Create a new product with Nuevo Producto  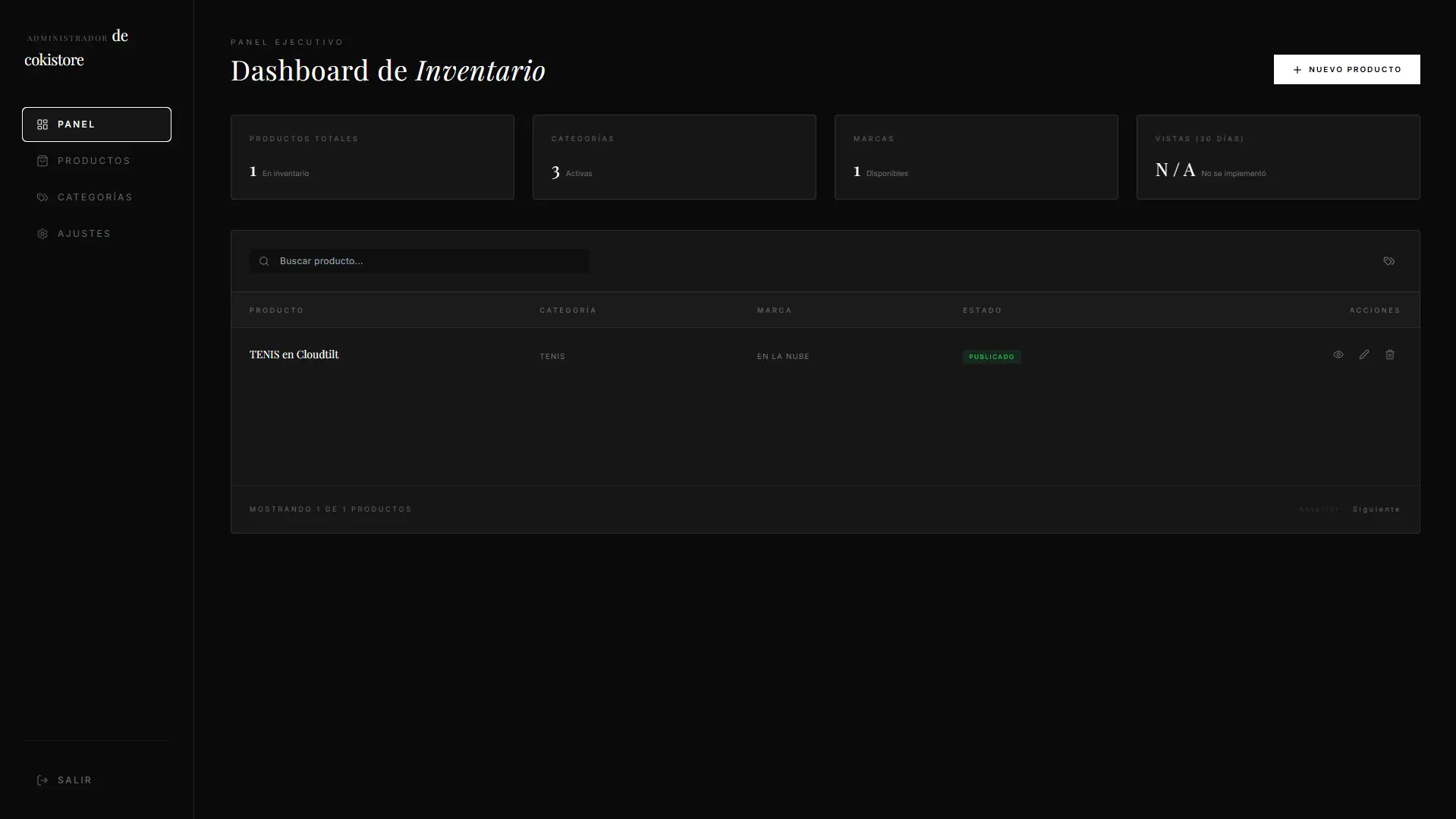coord(1347,70)
